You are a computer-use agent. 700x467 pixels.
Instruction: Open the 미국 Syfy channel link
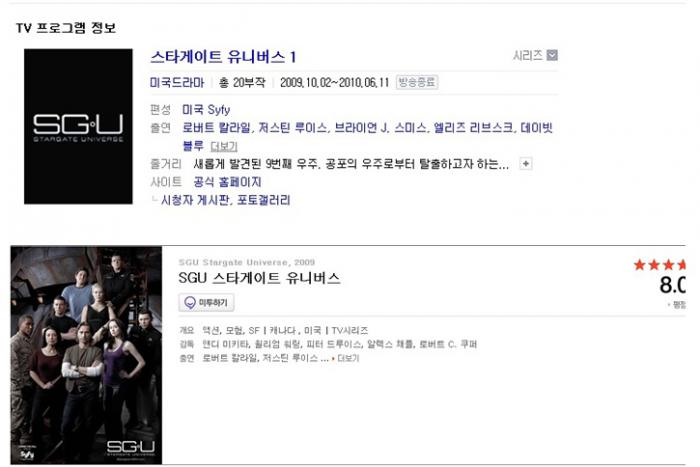[206, 110]
